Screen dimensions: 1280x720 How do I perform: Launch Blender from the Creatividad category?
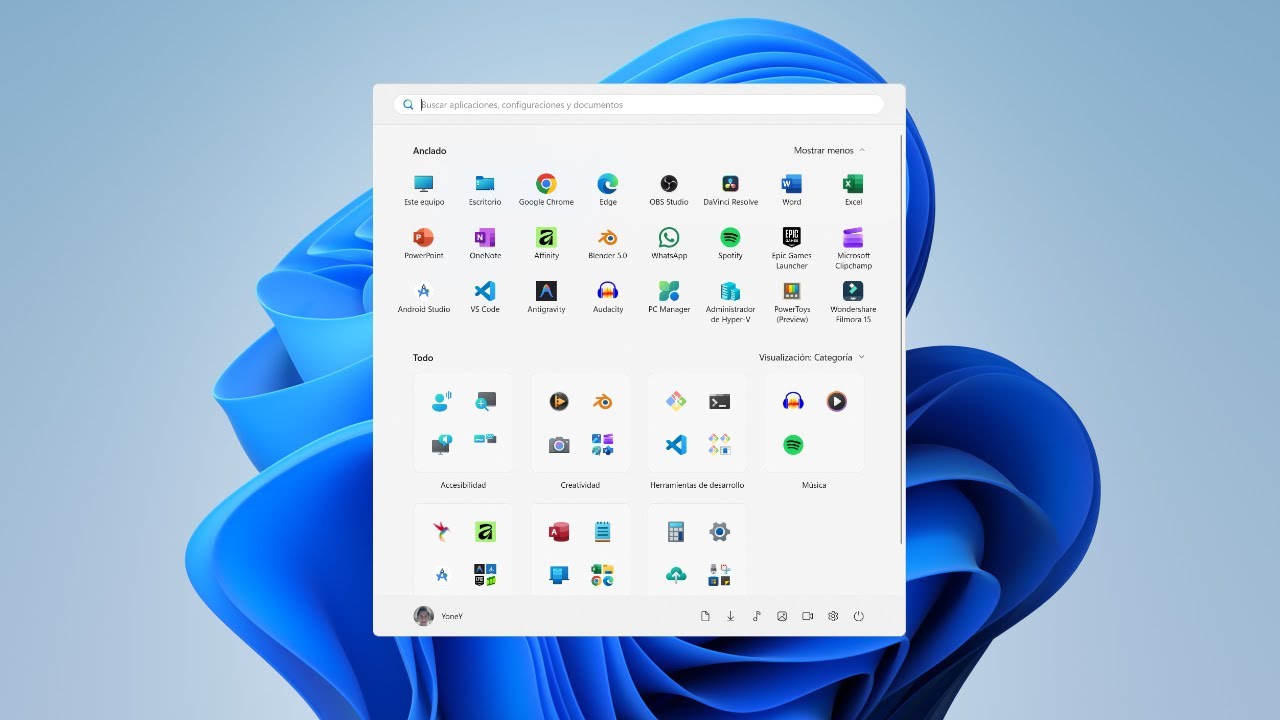tap(602, 401)
